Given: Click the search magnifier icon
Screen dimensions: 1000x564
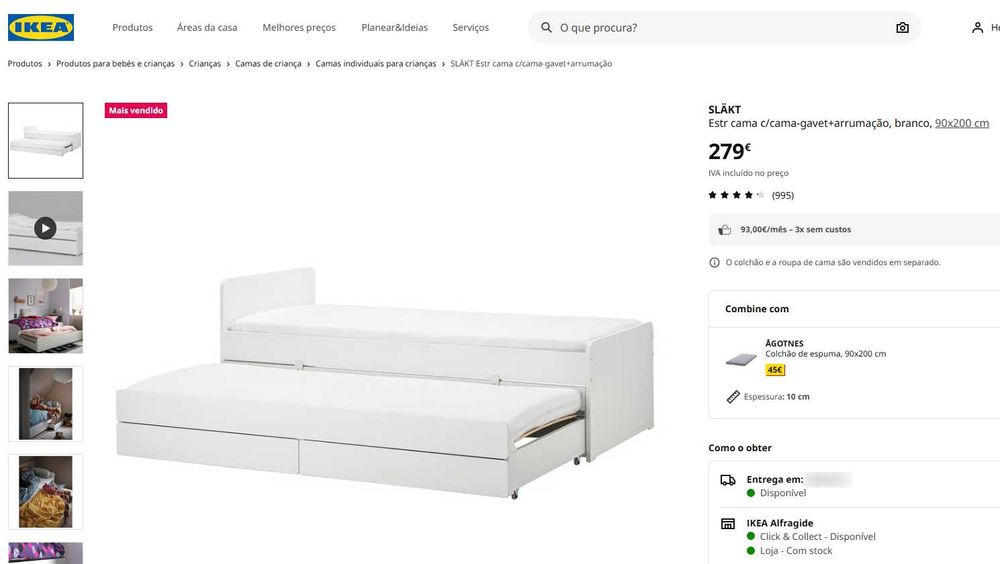Looking at the screenshot, I should (546, 27).
